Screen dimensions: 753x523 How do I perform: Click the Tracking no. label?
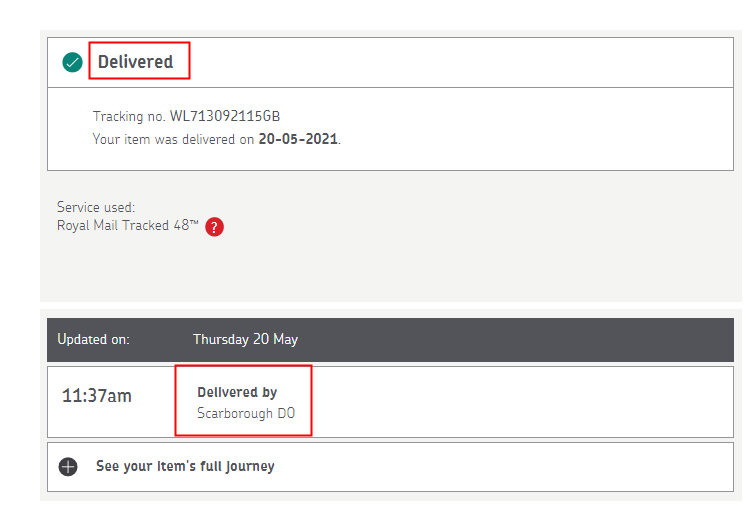tap(129, 117)
